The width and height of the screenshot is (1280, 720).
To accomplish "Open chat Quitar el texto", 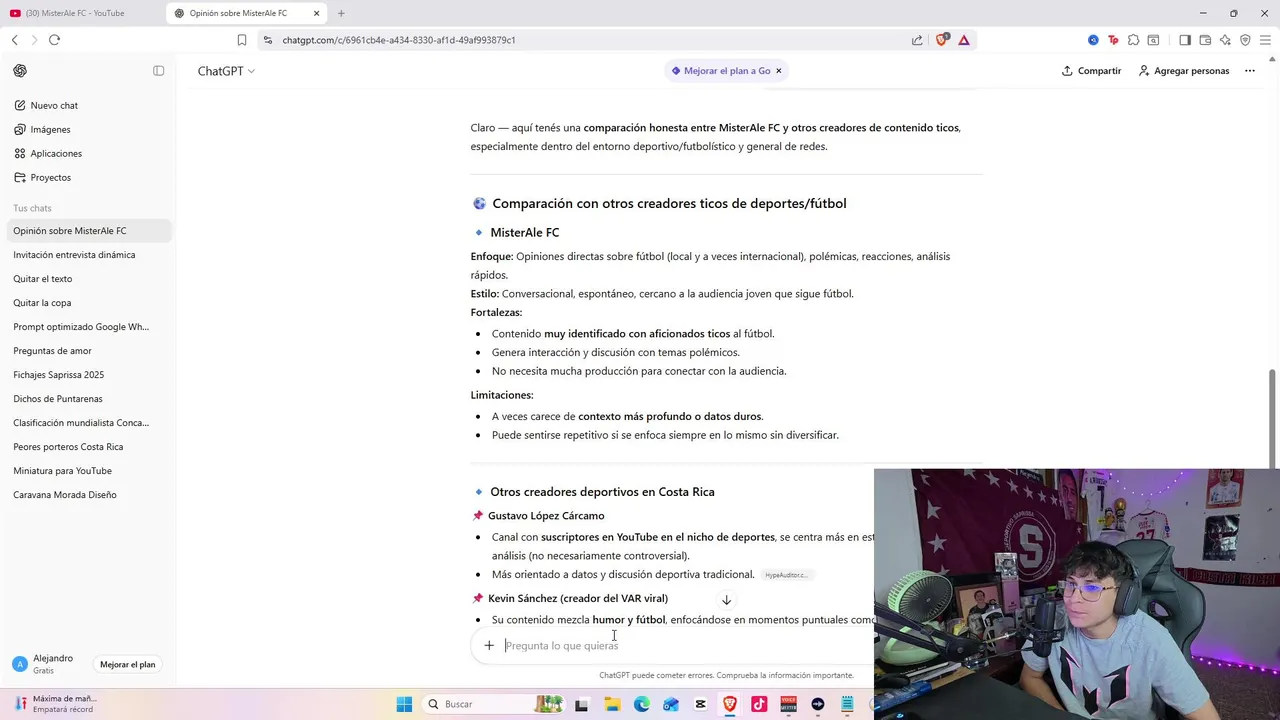I will click(x=43, y=279).
